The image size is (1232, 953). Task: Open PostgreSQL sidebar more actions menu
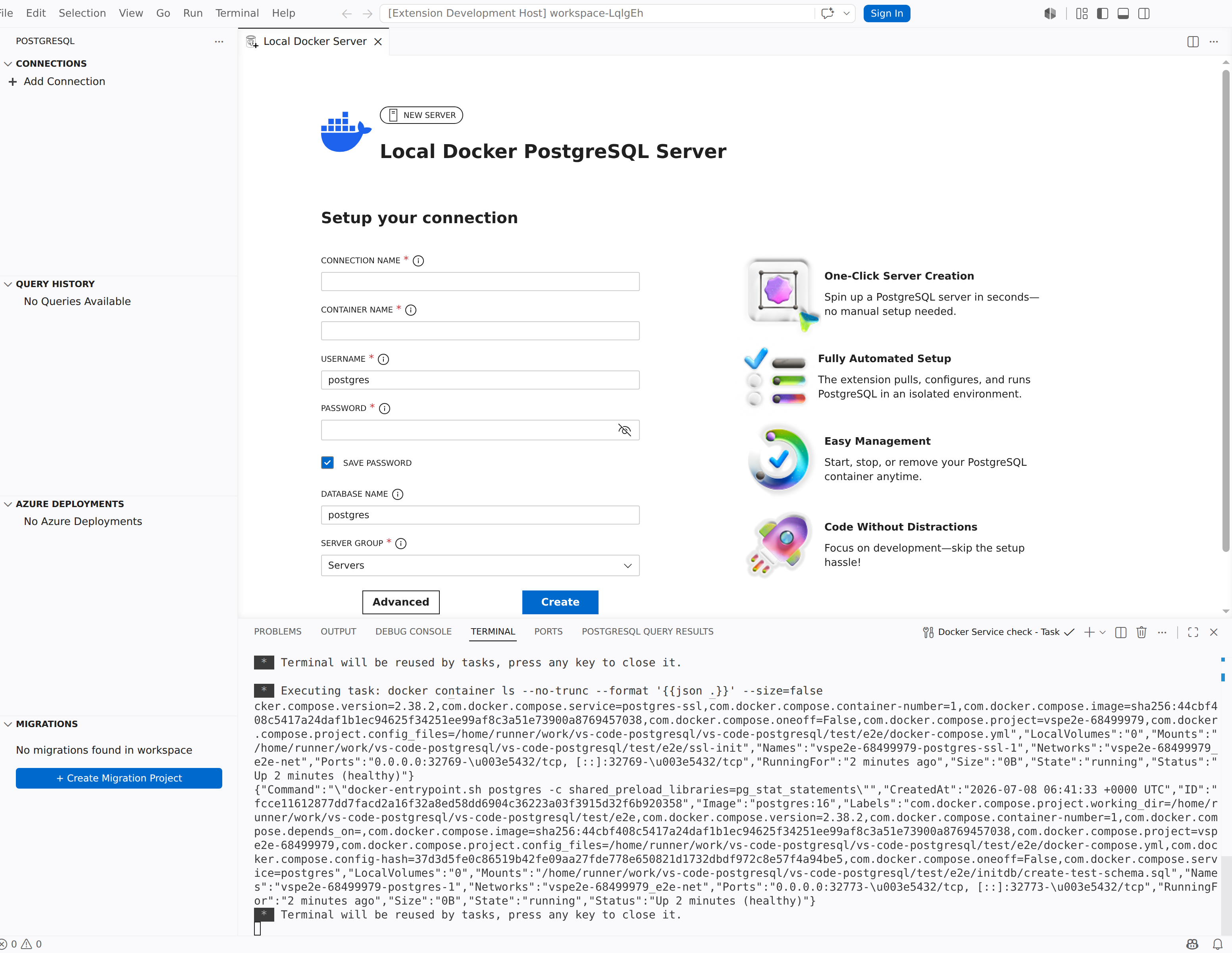(x=219, y=41)
